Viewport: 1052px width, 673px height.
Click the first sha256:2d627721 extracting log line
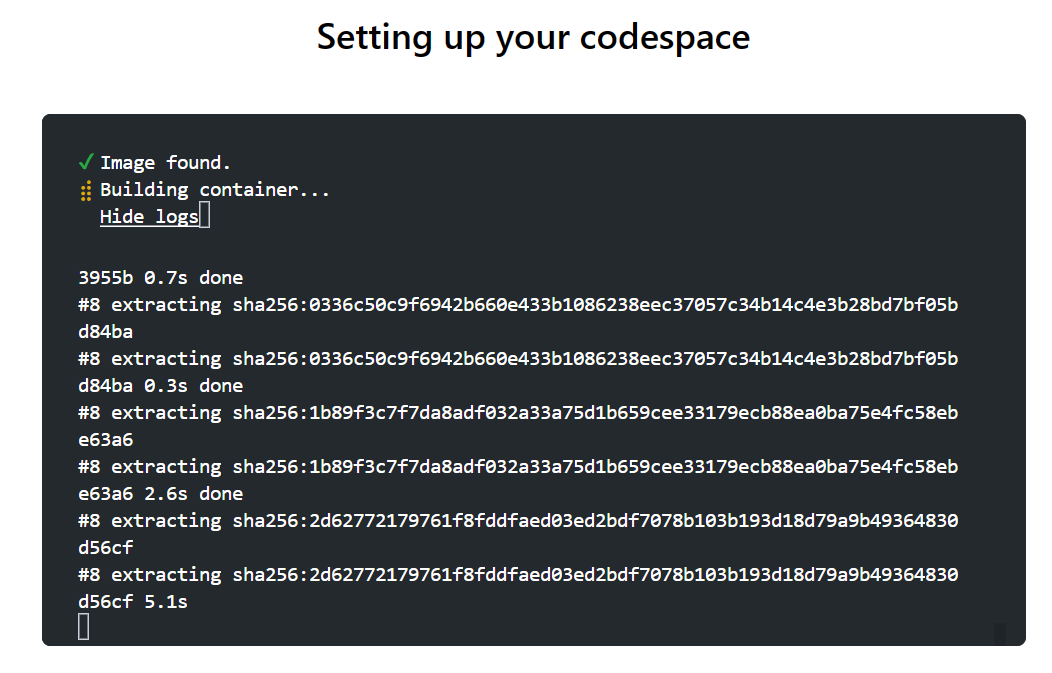point(518,521)
